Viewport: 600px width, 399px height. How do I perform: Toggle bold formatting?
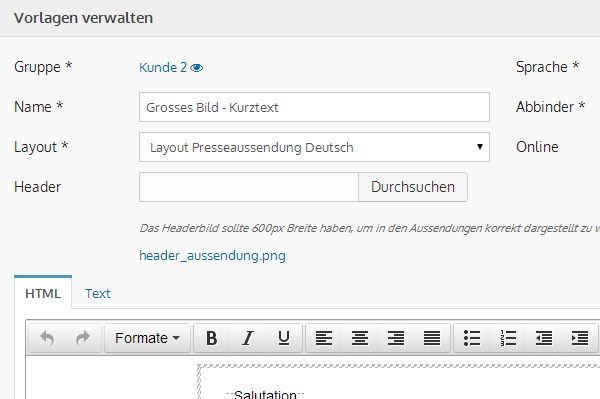coord(212,338)
